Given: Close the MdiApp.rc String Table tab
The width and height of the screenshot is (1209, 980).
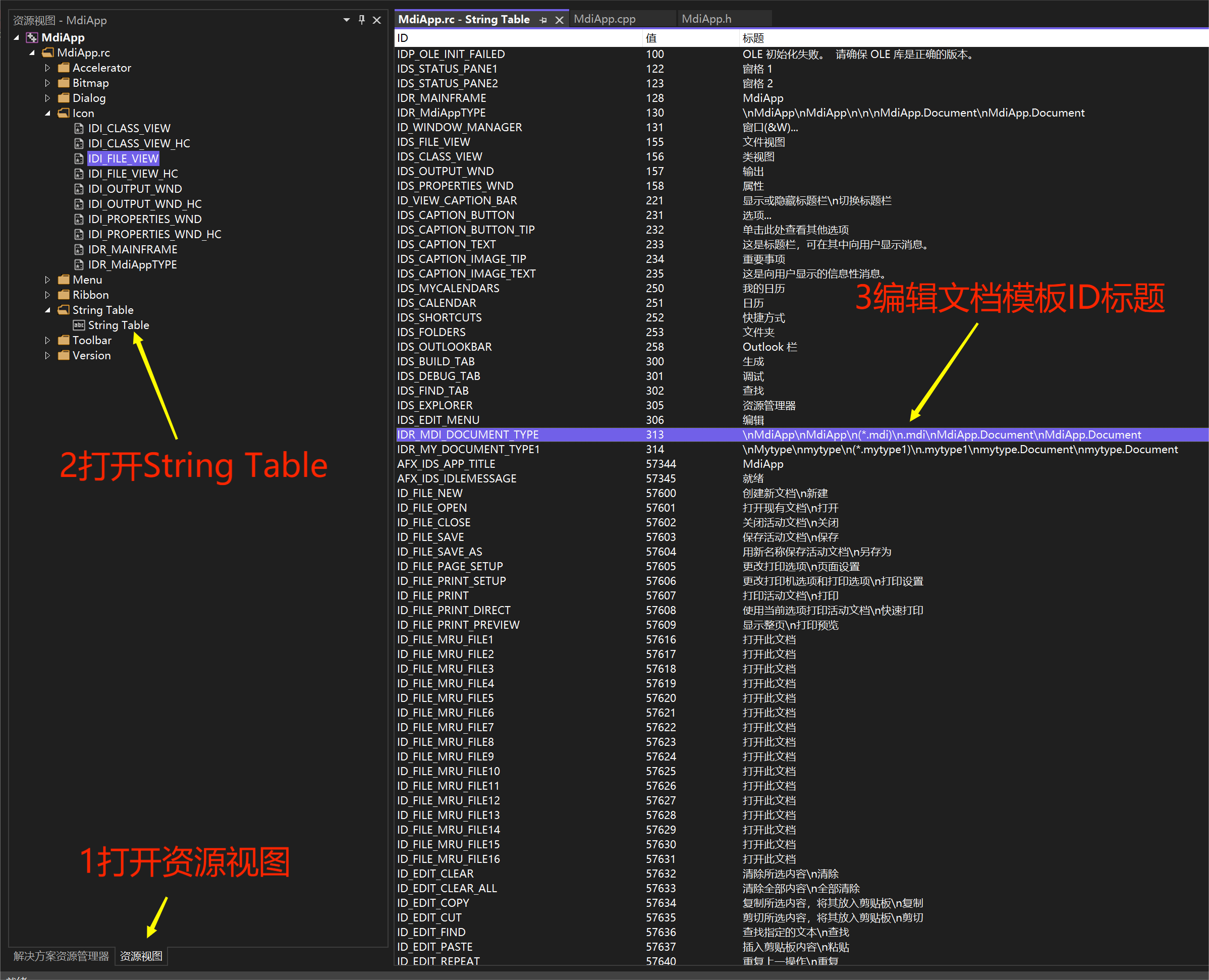Looking at the screenshot, I should 560,20.
